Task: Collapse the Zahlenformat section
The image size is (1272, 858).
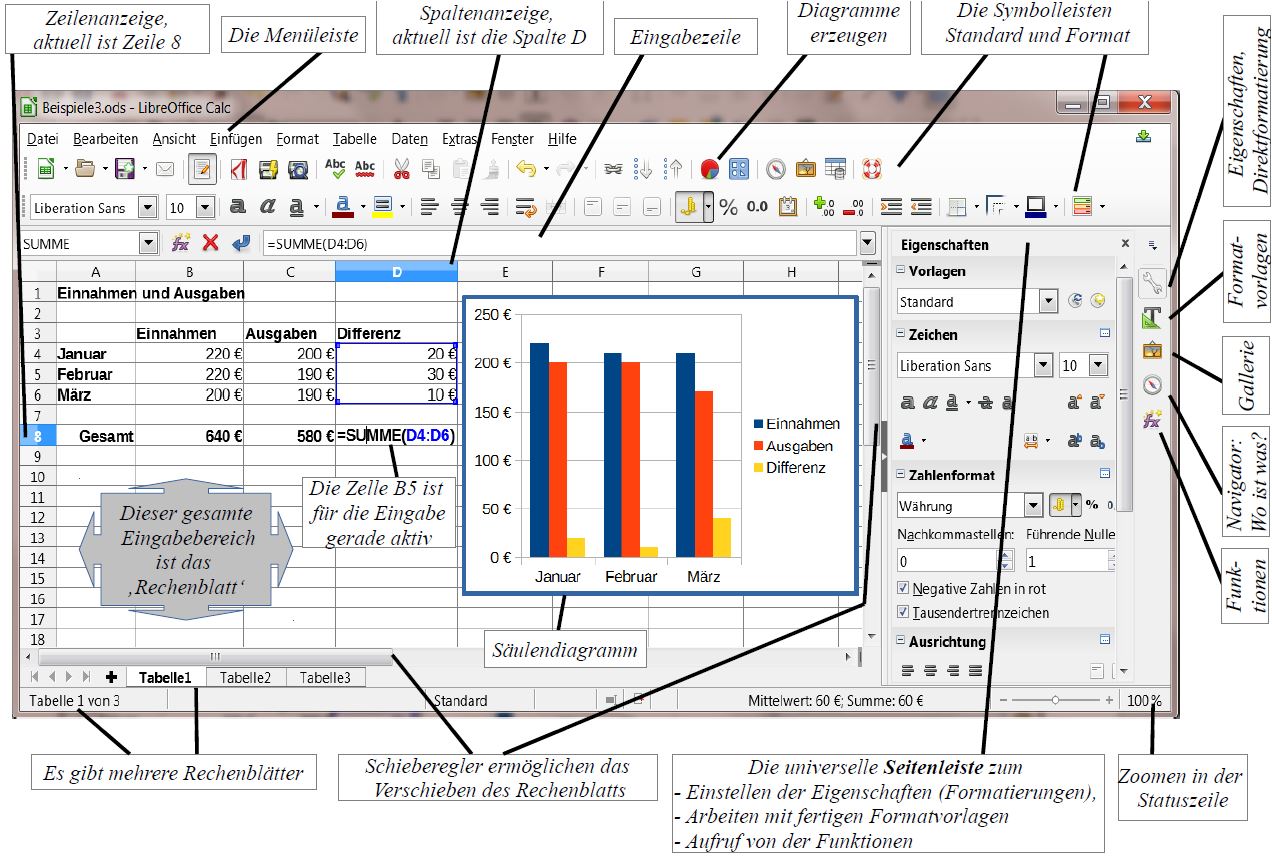Action: [x=900, y=474]
